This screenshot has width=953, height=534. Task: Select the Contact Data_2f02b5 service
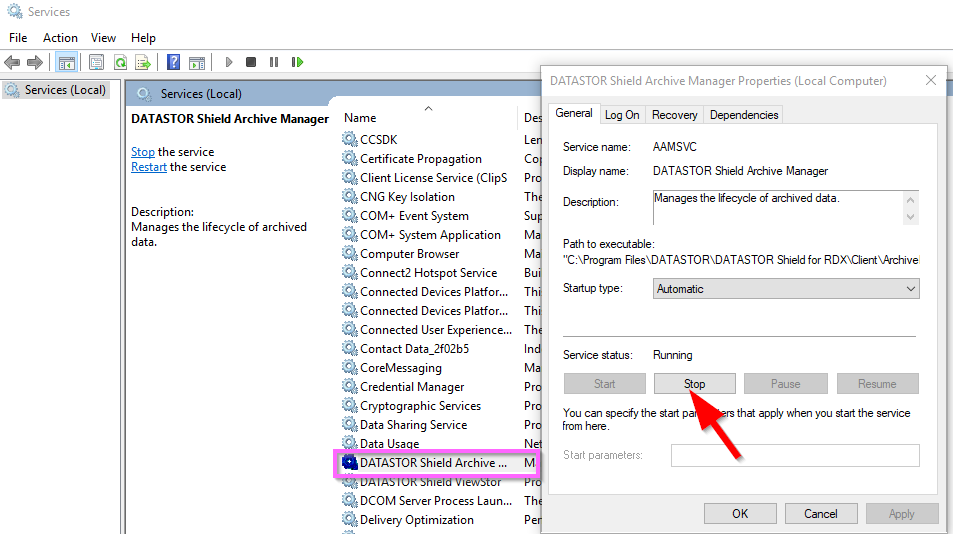(x=415, y=349)
